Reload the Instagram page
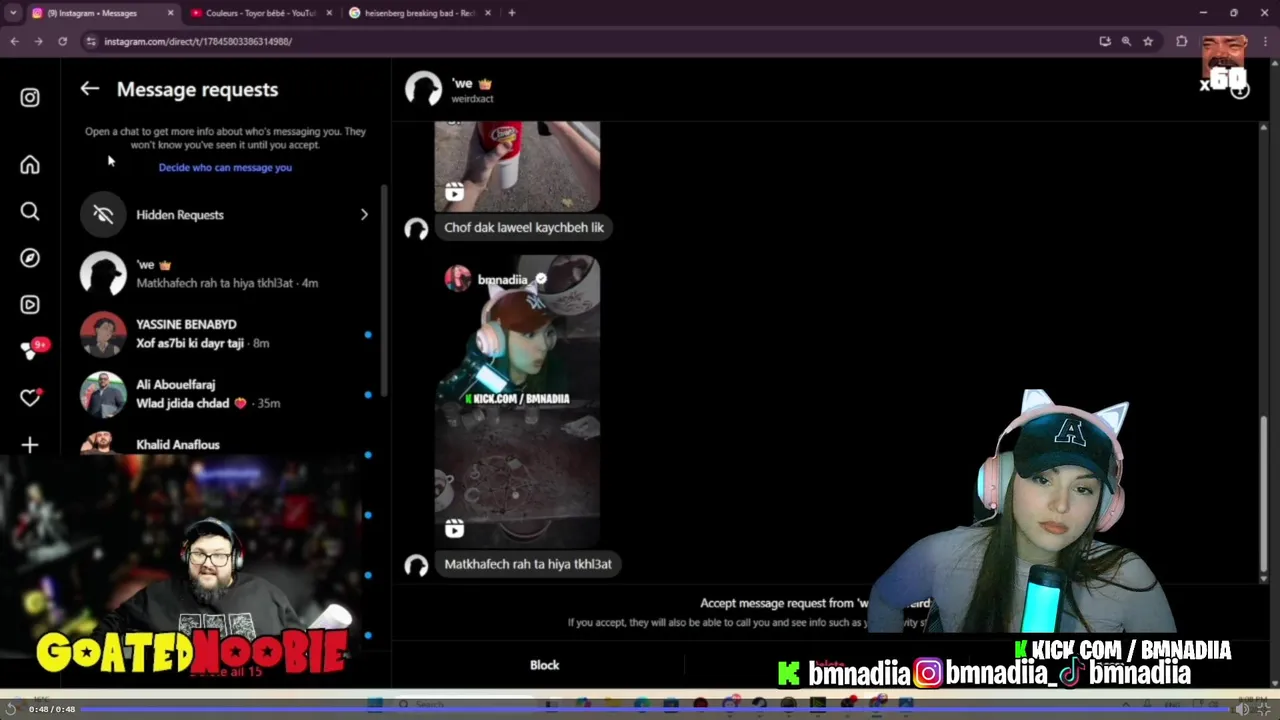The width and height of the screenshot is (1280, 720). tap(62, 41)
